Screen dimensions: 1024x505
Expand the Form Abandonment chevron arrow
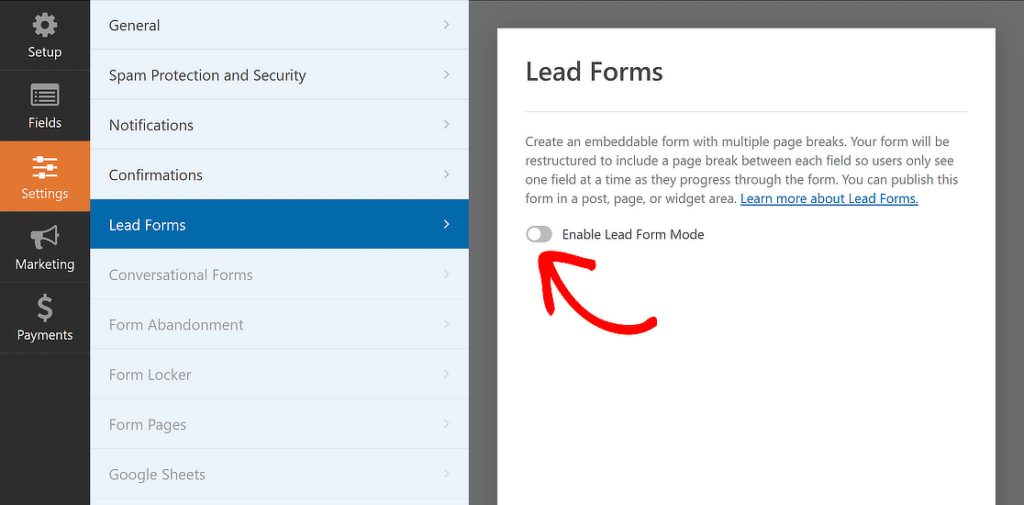pos(446,325)
